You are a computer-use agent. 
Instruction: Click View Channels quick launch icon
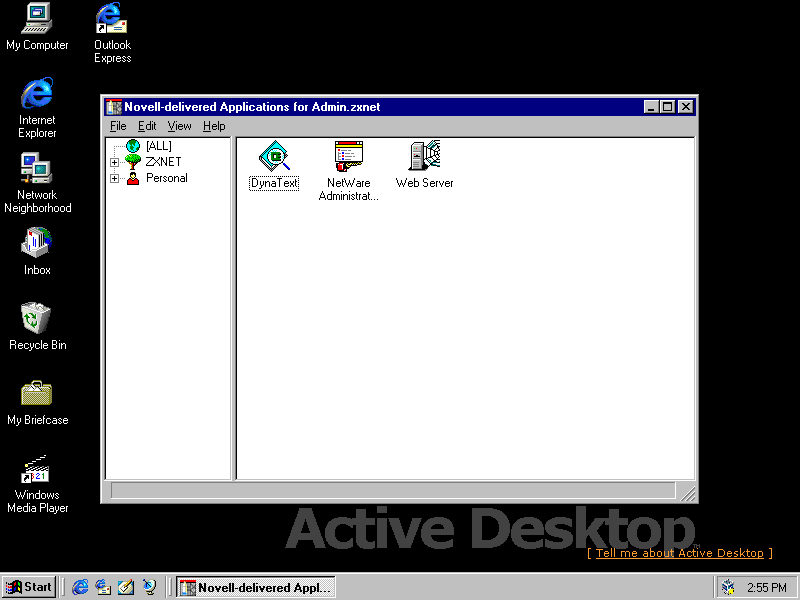coord(149,587)
